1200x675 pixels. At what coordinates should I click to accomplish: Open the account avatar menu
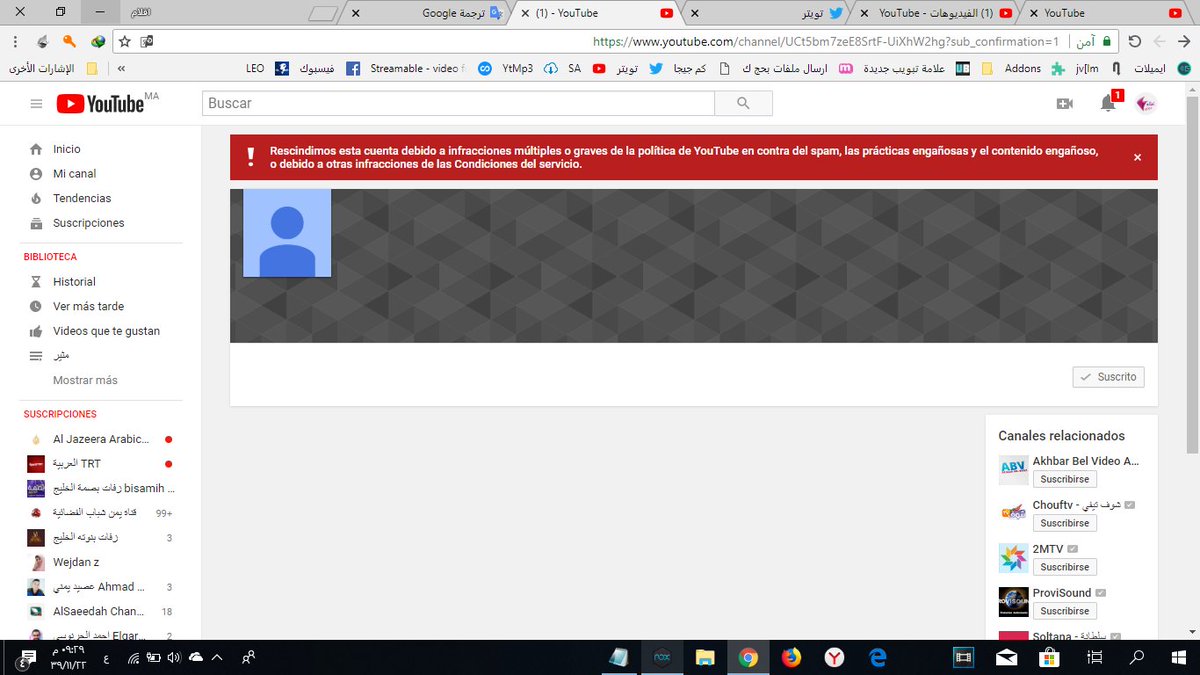(x=1147, y=103)
